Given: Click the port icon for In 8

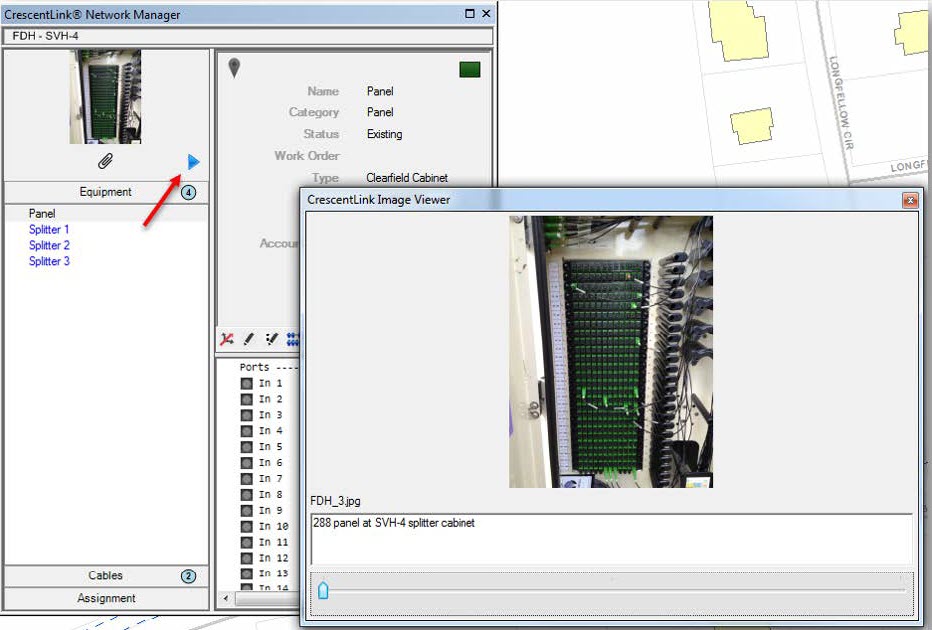Looking at the screenshot, I should click(247, 494).
